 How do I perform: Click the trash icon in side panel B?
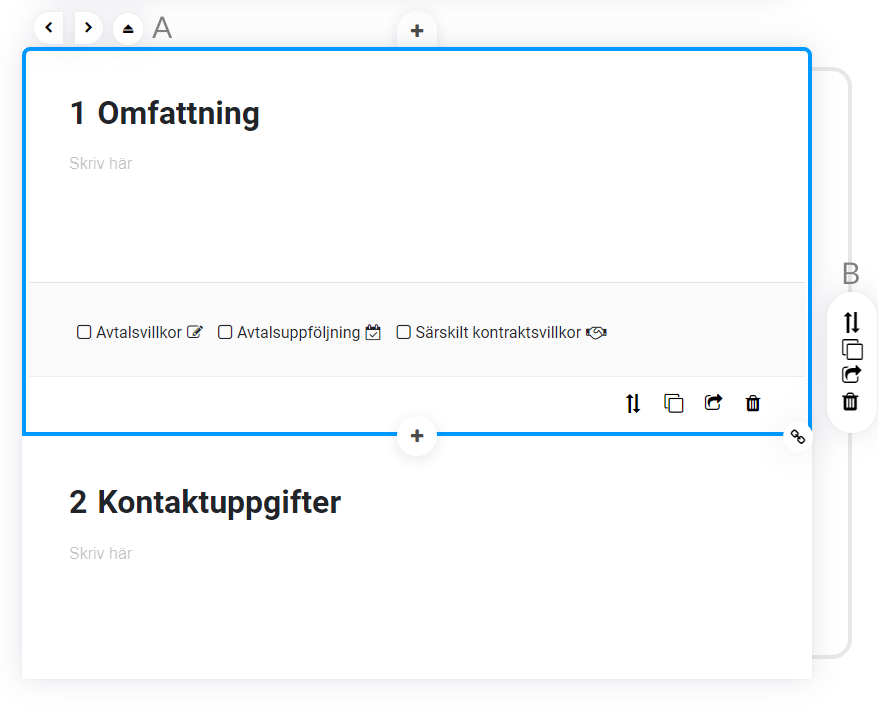click(850, 402)
